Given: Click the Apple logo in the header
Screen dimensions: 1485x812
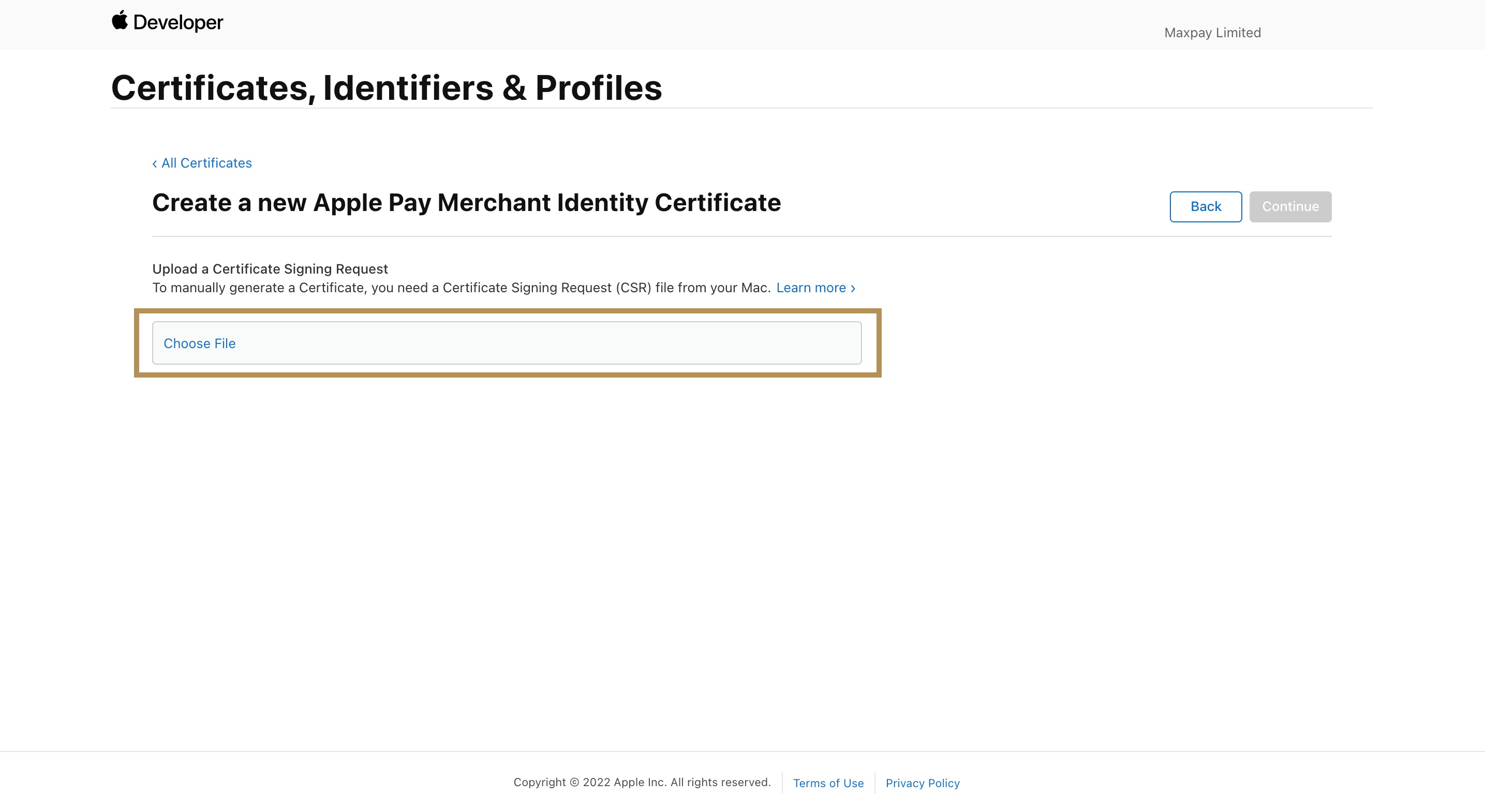Looking at the screenshot, I should [x=120, y=22].
